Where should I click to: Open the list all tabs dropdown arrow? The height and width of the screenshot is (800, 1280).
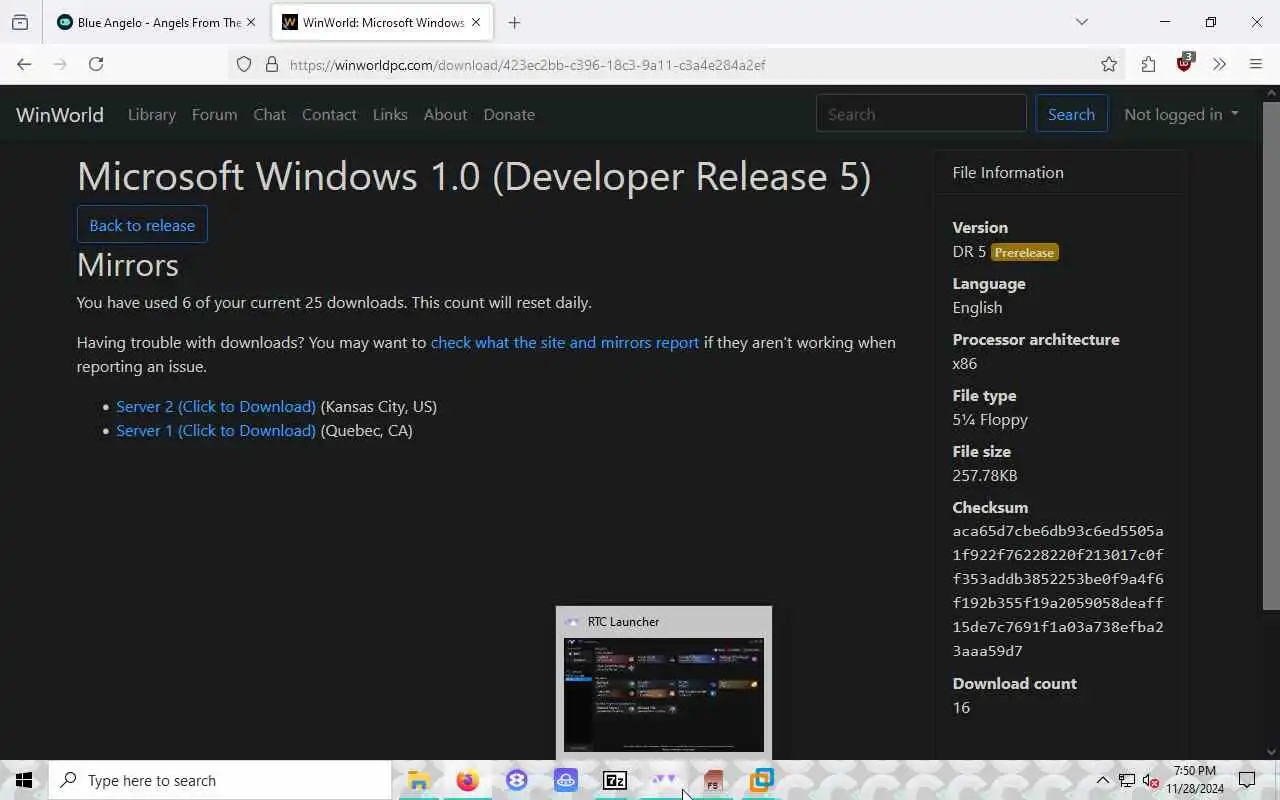click(1081, 22)
